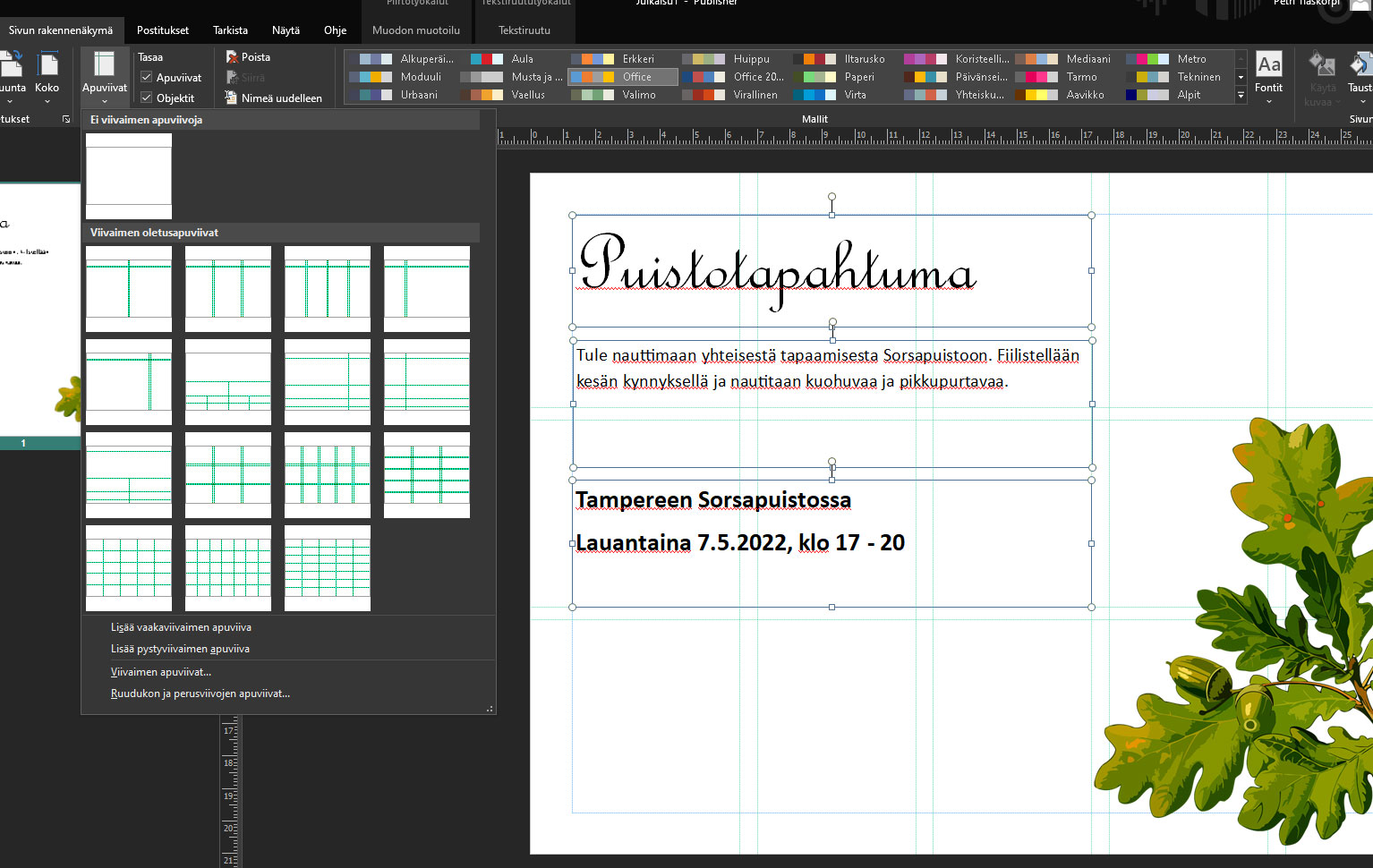The image size is (1373, 868).
Task: Open the Näytä ribbon tab
Action: click(286, 30)
